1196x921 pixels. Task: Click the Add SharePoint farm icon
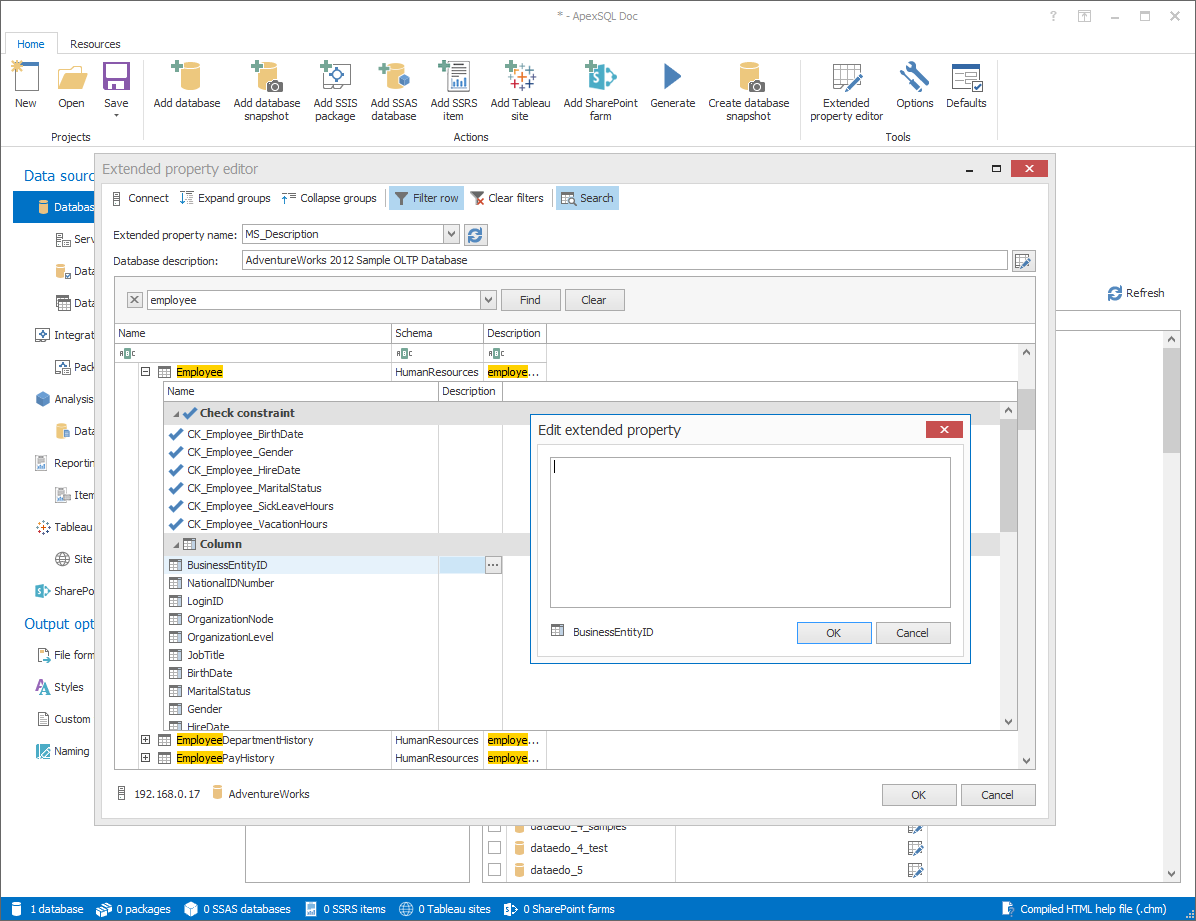(600, 78)
